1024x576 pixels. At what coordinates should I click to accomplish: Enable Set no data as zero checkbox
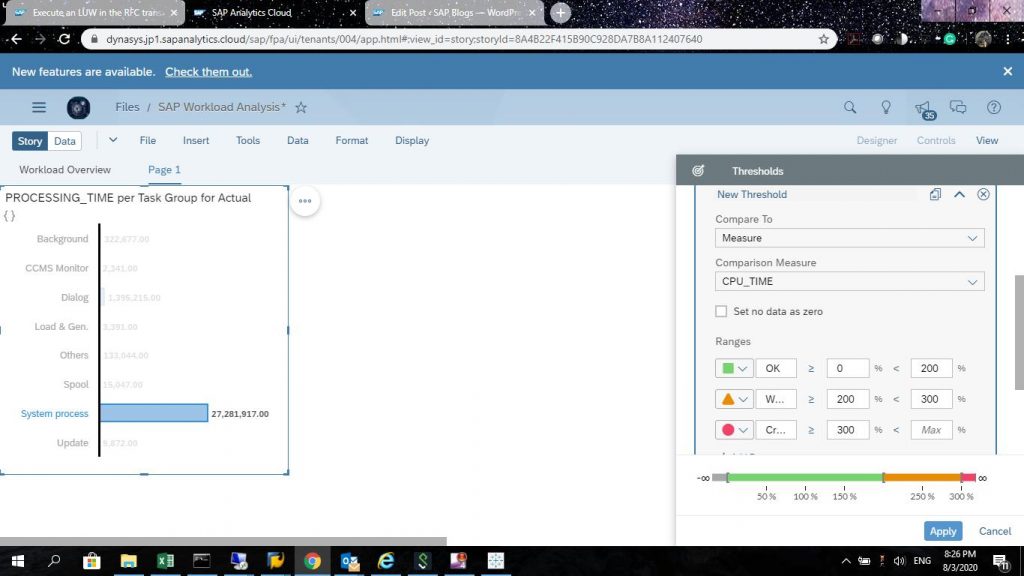[x=721, y=312]
